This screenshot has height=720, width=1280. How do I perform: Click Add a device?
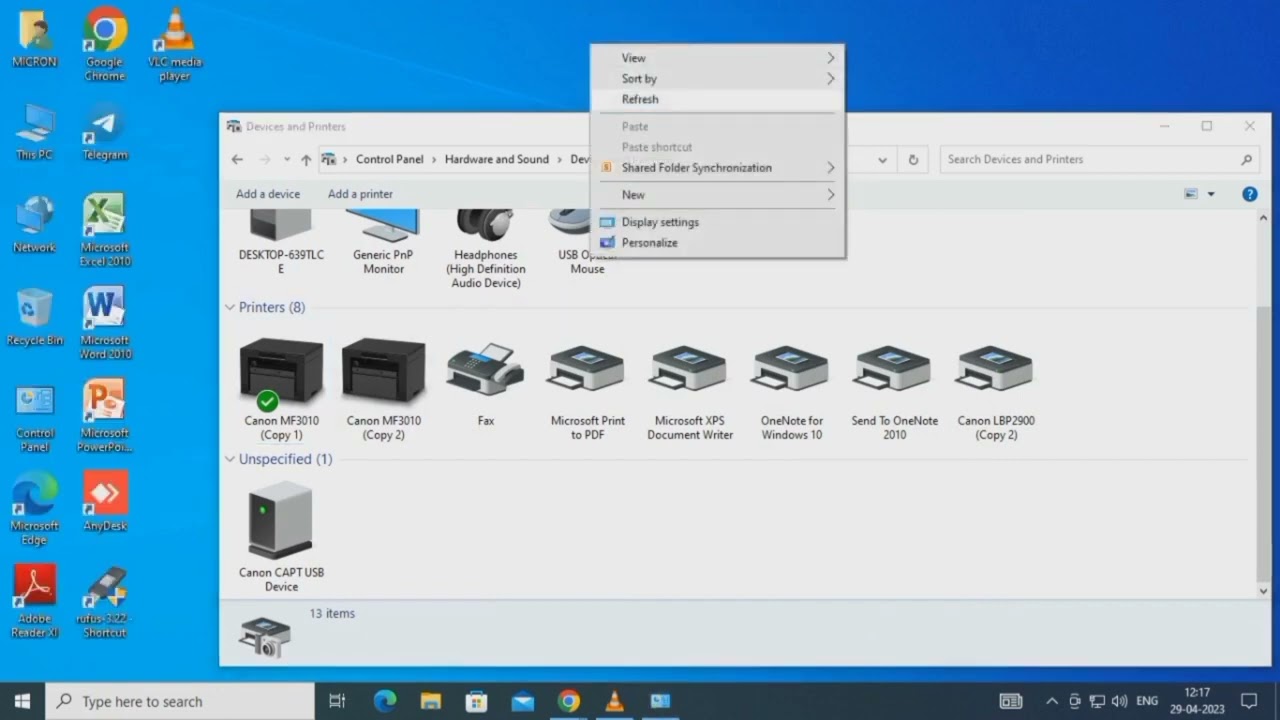268,194
